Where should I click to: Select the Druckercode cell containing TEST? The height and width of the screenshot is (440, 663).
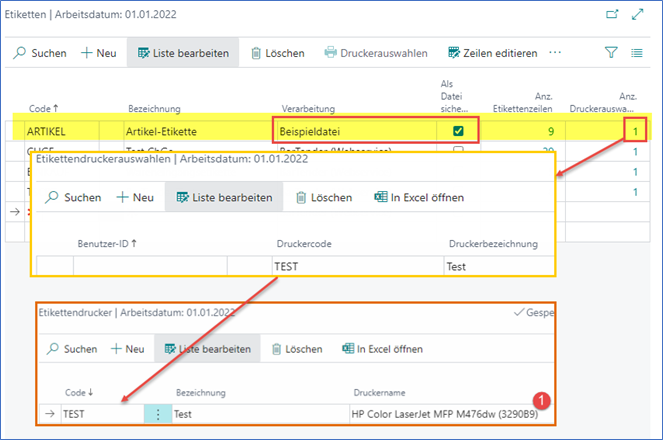coord(356,266)
